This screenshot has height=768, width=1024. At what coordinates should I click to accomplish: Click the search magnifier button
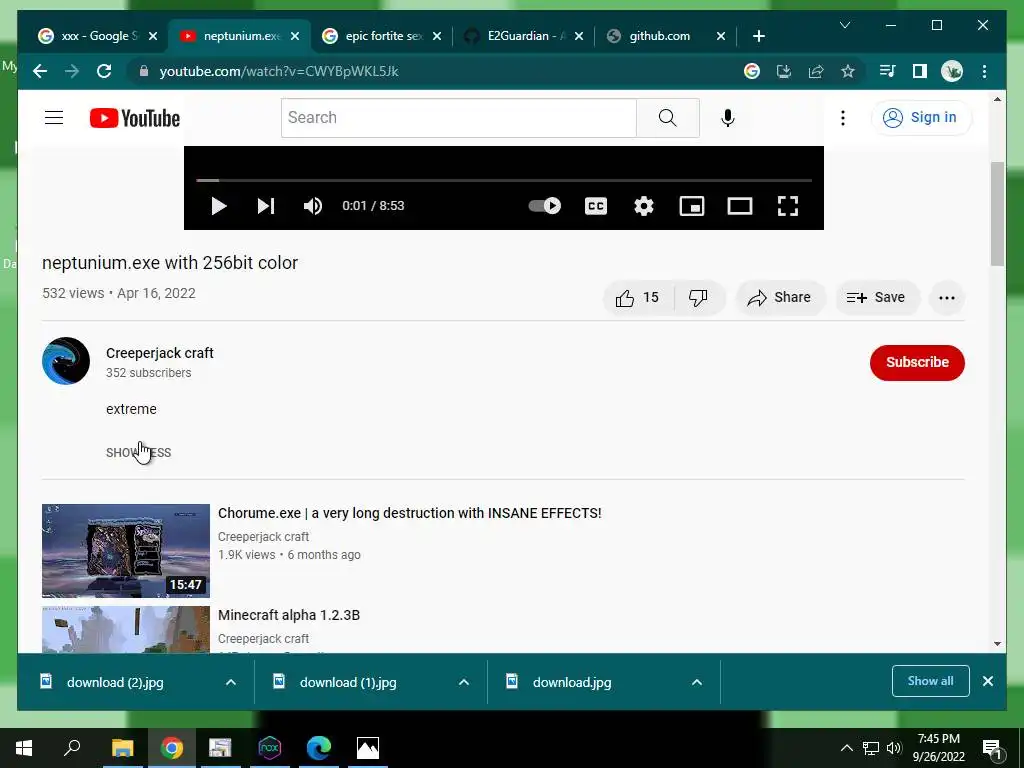pos(667,118)
